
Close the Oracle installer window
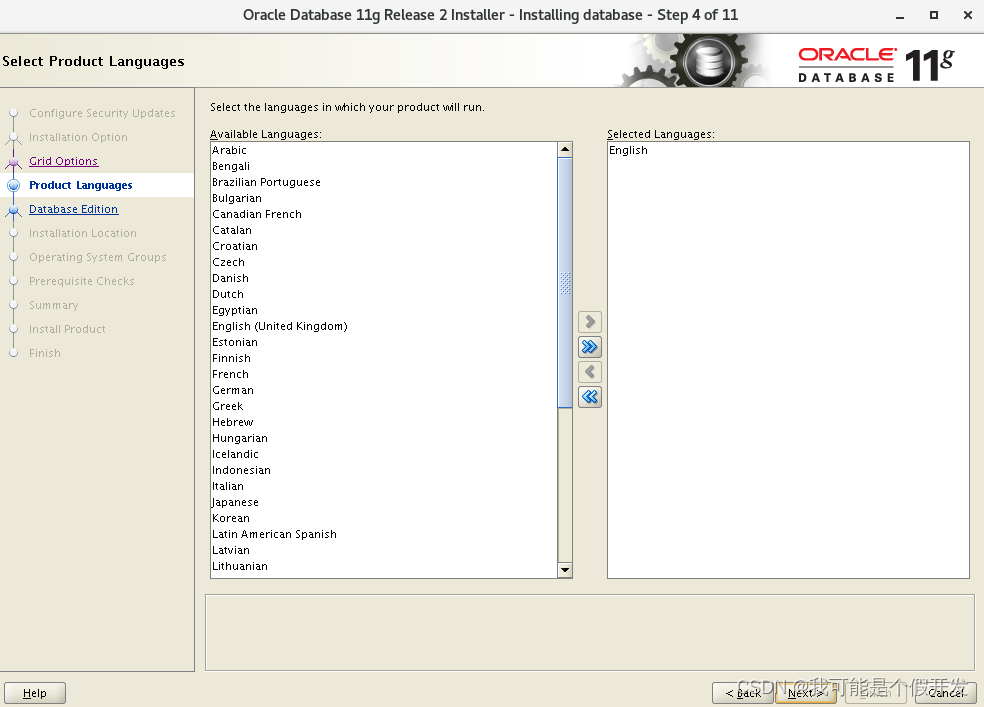click(x=968, y=15)
